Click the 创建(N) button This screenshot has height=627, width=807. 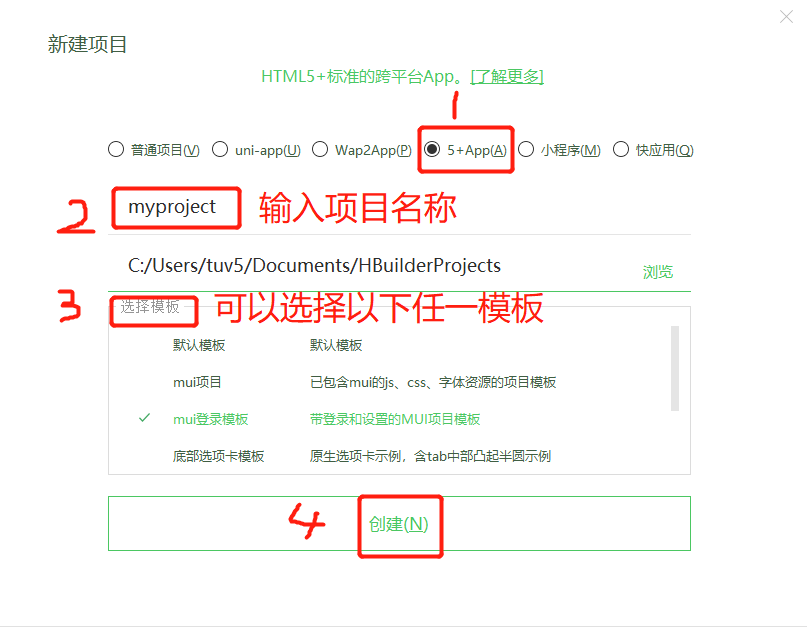tap(399, 524)
